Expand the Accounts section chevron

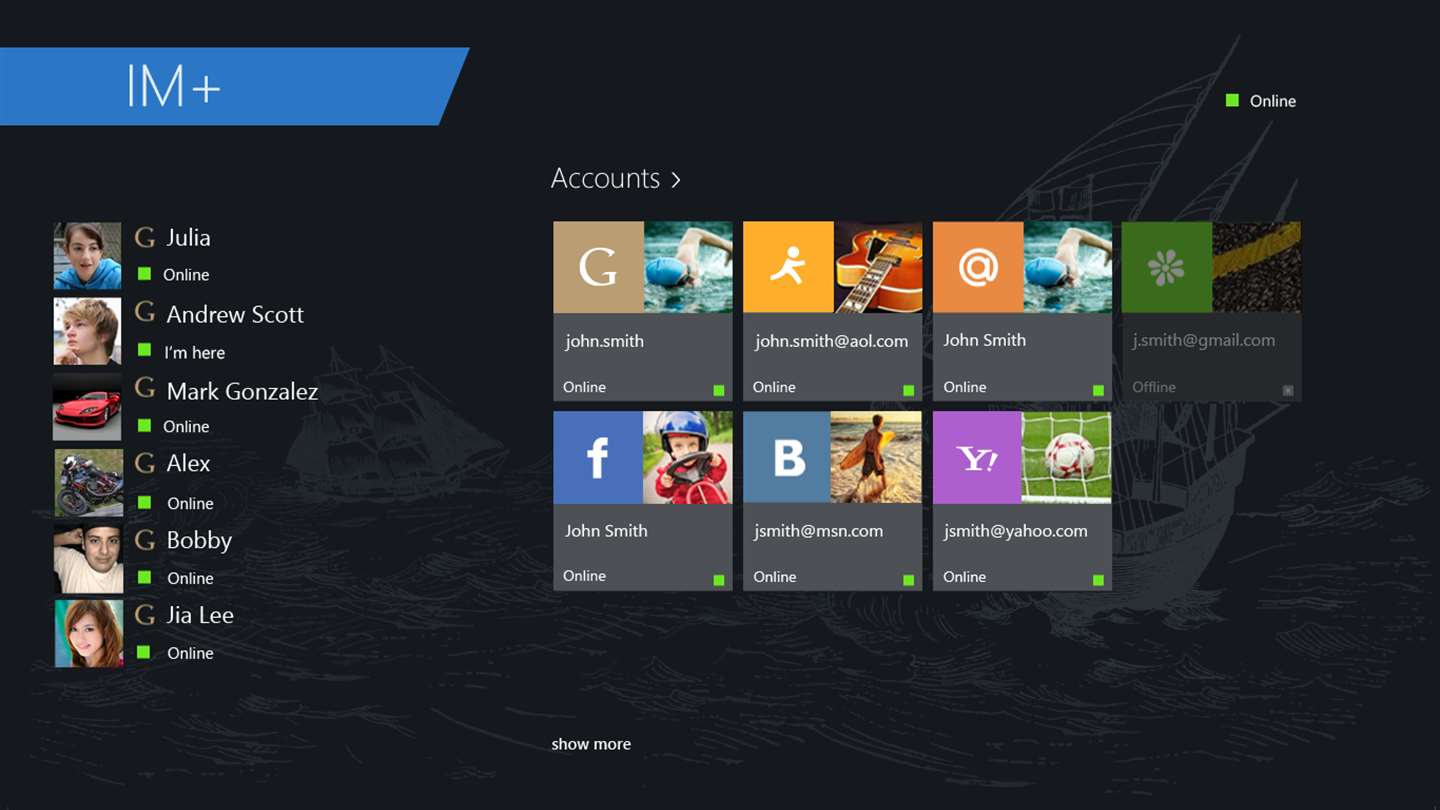[x=676, y=179]
